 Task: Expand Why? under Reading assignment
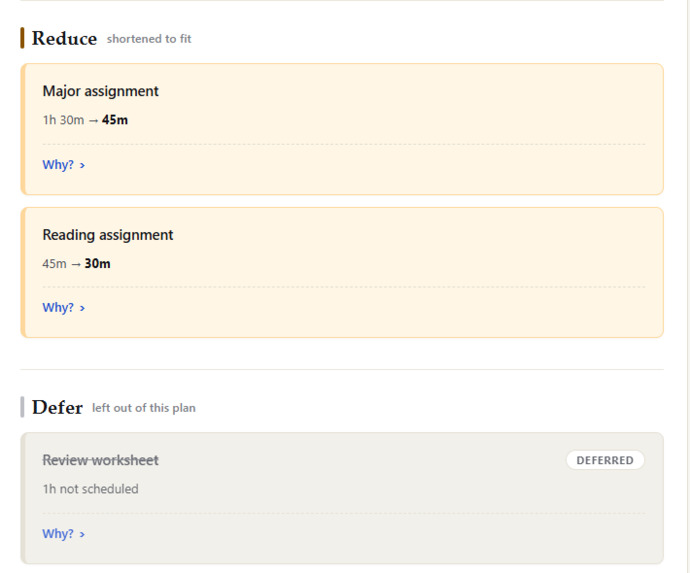point(63,307)
